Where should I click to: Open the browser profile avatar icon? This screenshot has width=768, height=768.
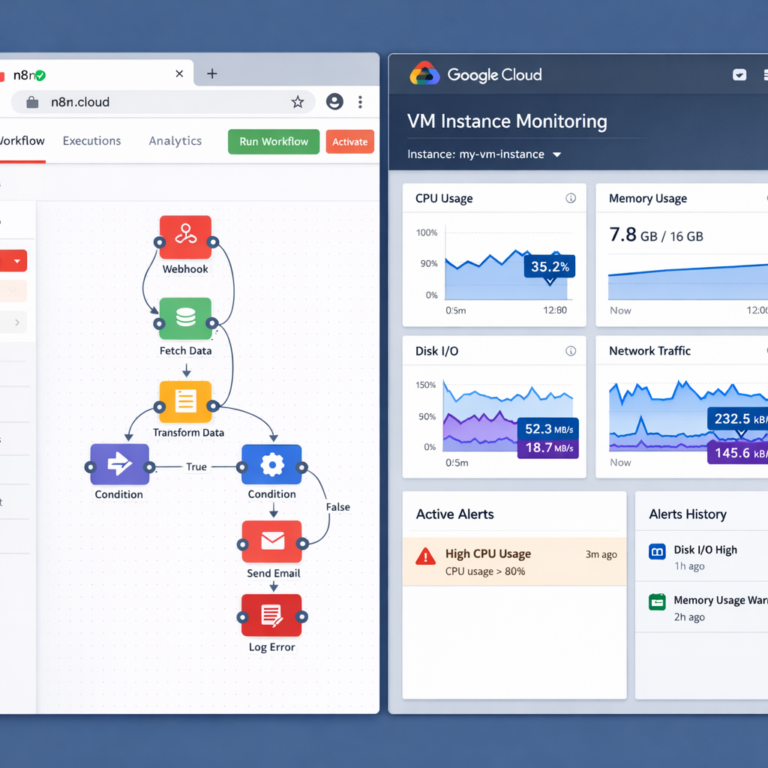tap(335, 102)
